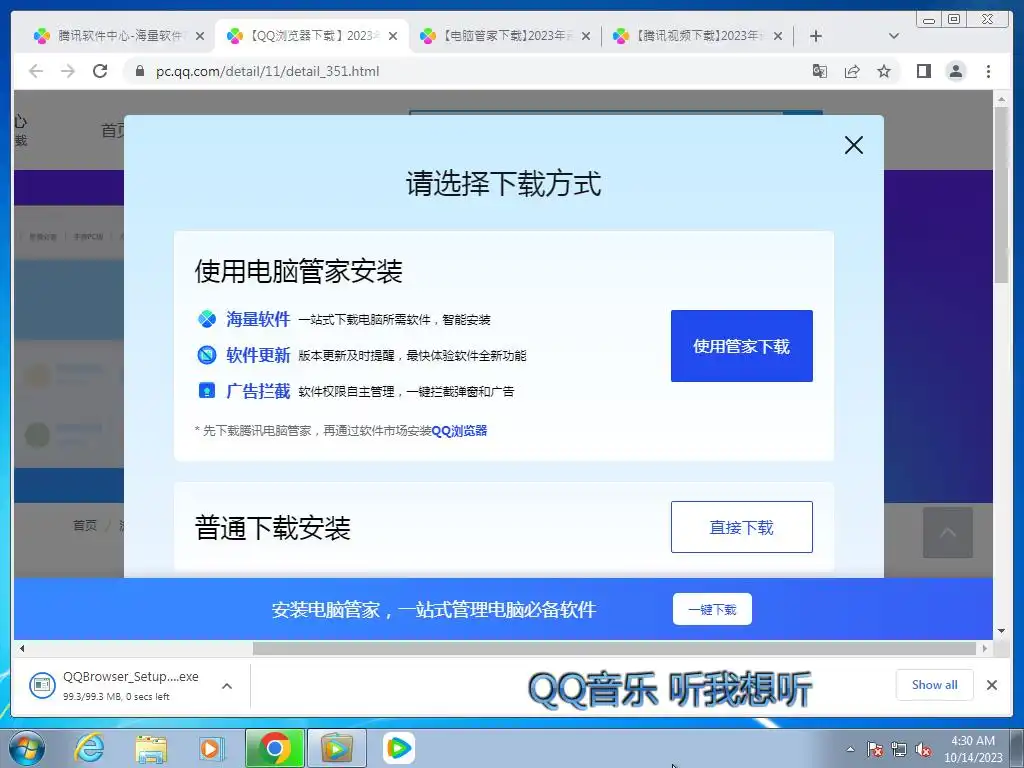Click the horizontal page scrollbar thumb

(614, 648)
